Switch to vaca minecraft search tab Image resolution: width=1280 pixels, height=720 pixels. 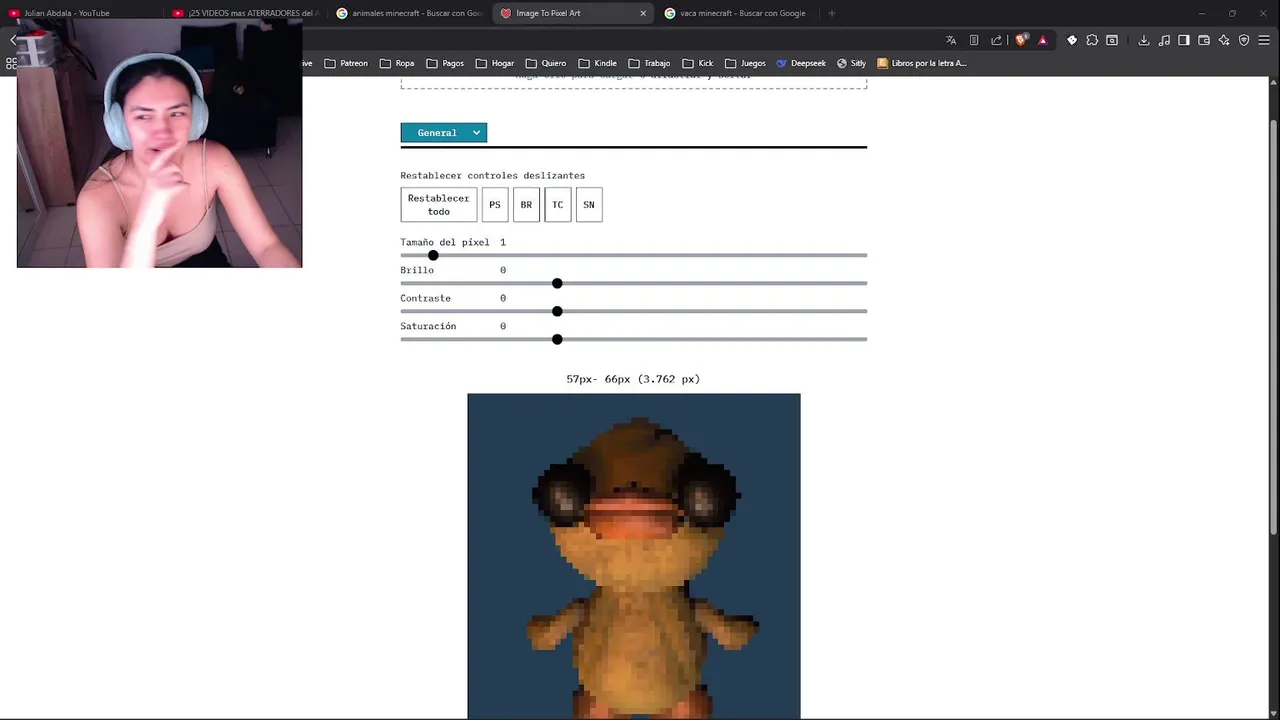[738, 13]
